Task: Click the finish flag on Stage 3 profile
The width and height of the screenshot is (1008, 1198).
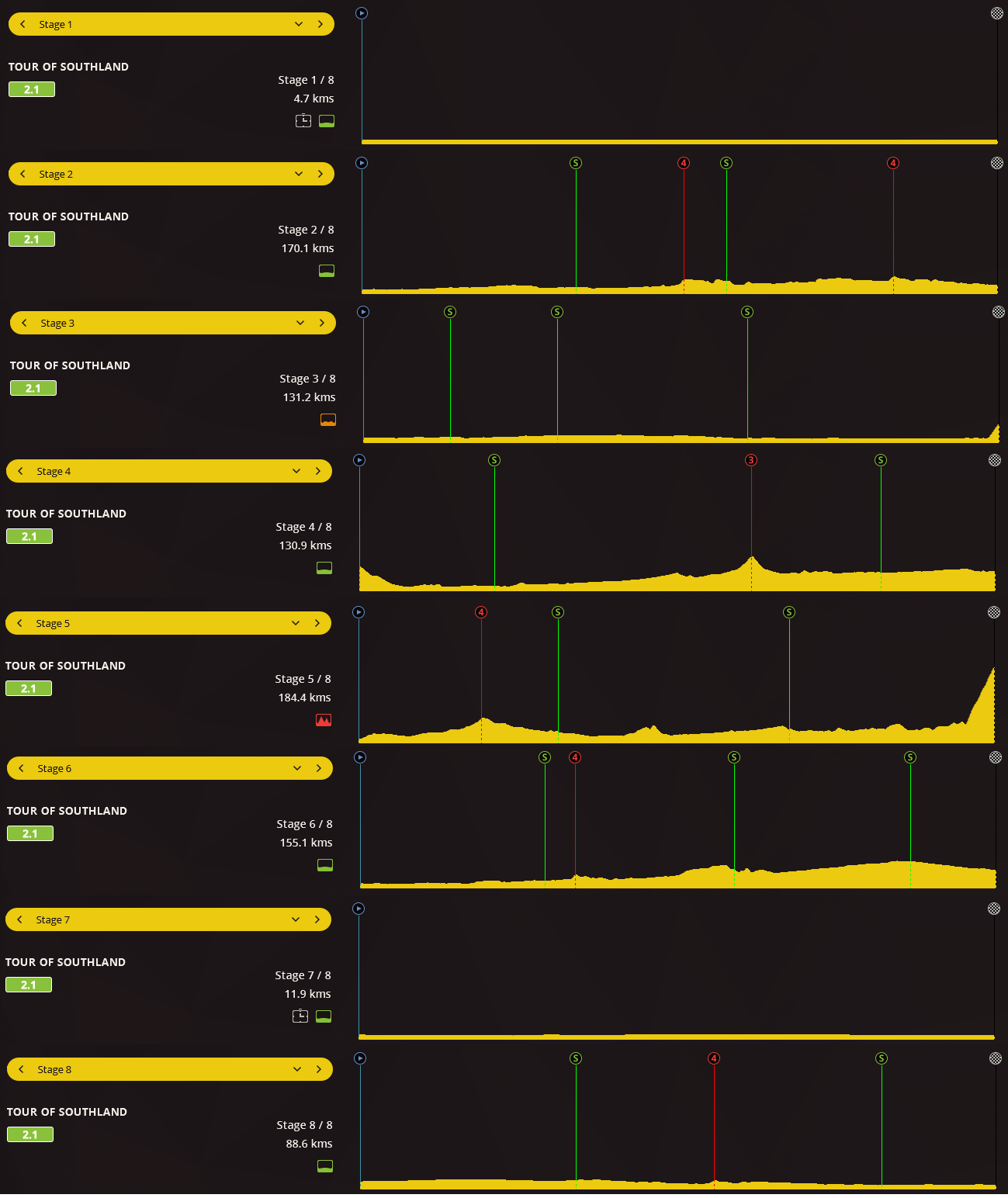Action: [999, 312]
